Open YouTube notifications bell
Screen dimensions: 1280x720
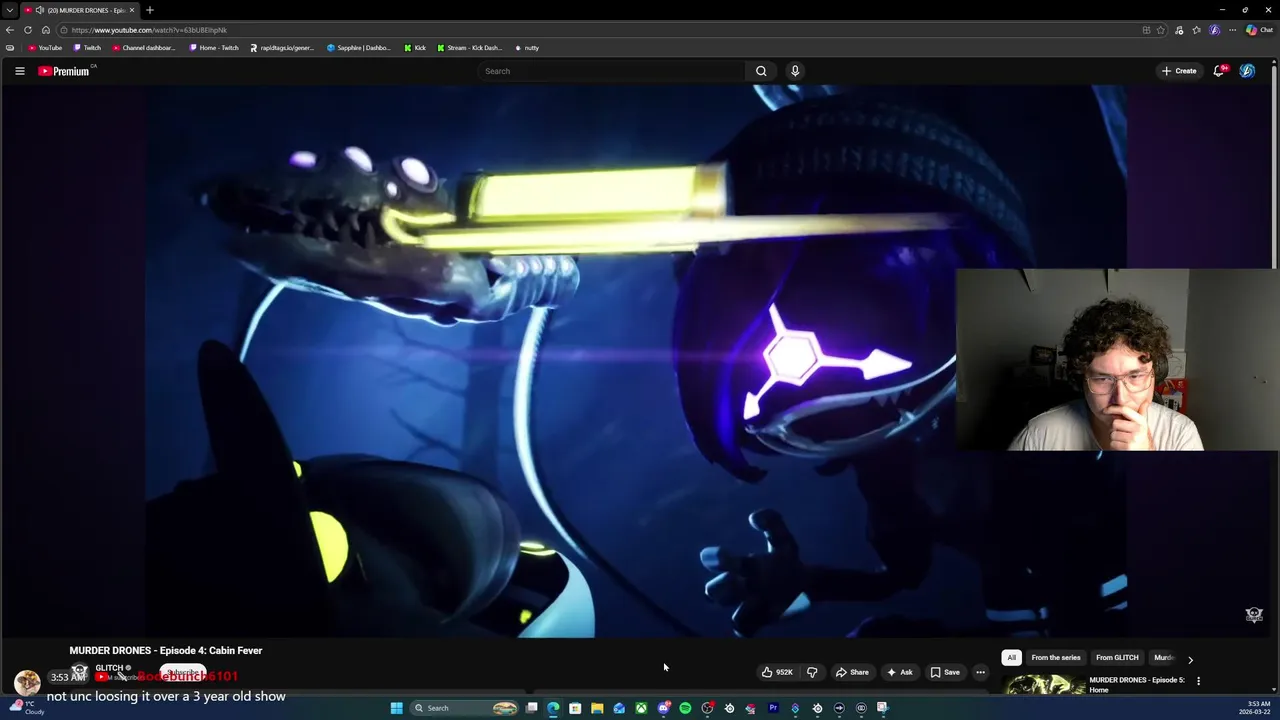pos(1219,71)
